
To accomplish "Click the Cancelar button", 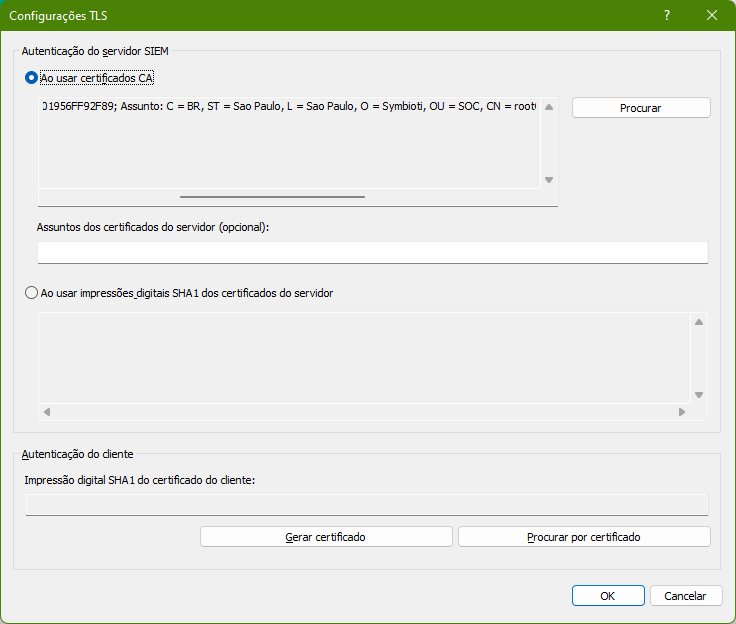I will point(685,595).
